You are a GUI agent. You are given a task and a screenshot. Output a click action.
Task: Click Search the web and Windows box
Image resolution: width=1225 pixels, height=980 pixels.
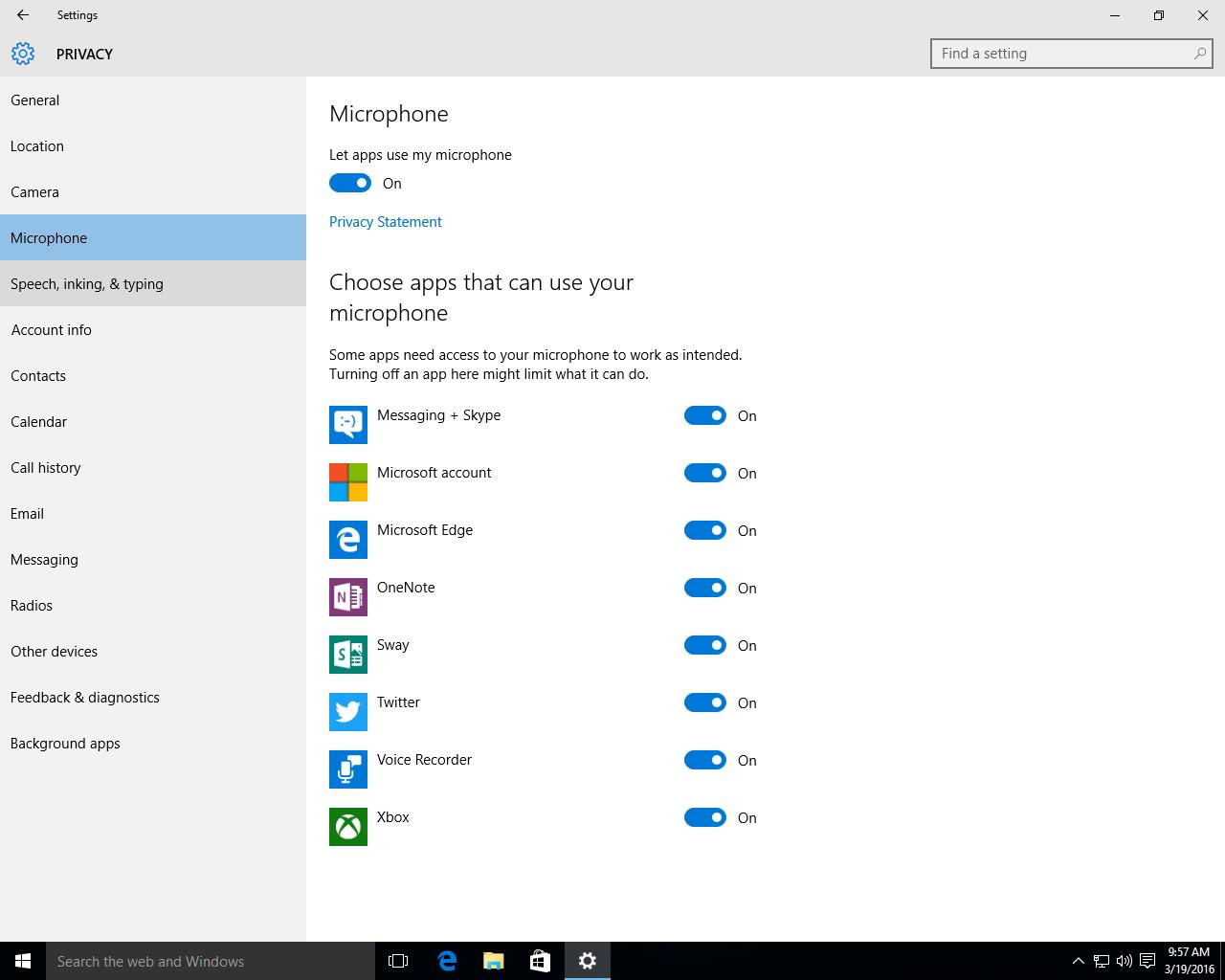(211, 961)
